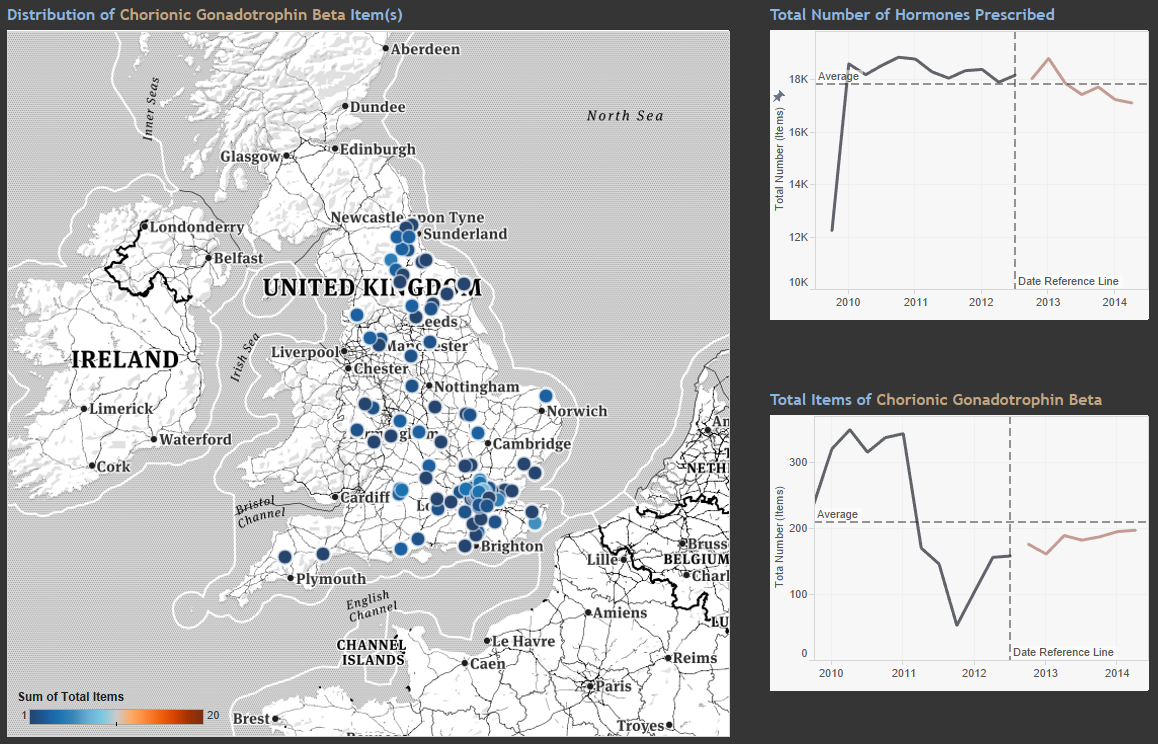Click the CHANNEL ISLANDS label
This screenshot has width=1158, height=744.
tap(371, 652)
